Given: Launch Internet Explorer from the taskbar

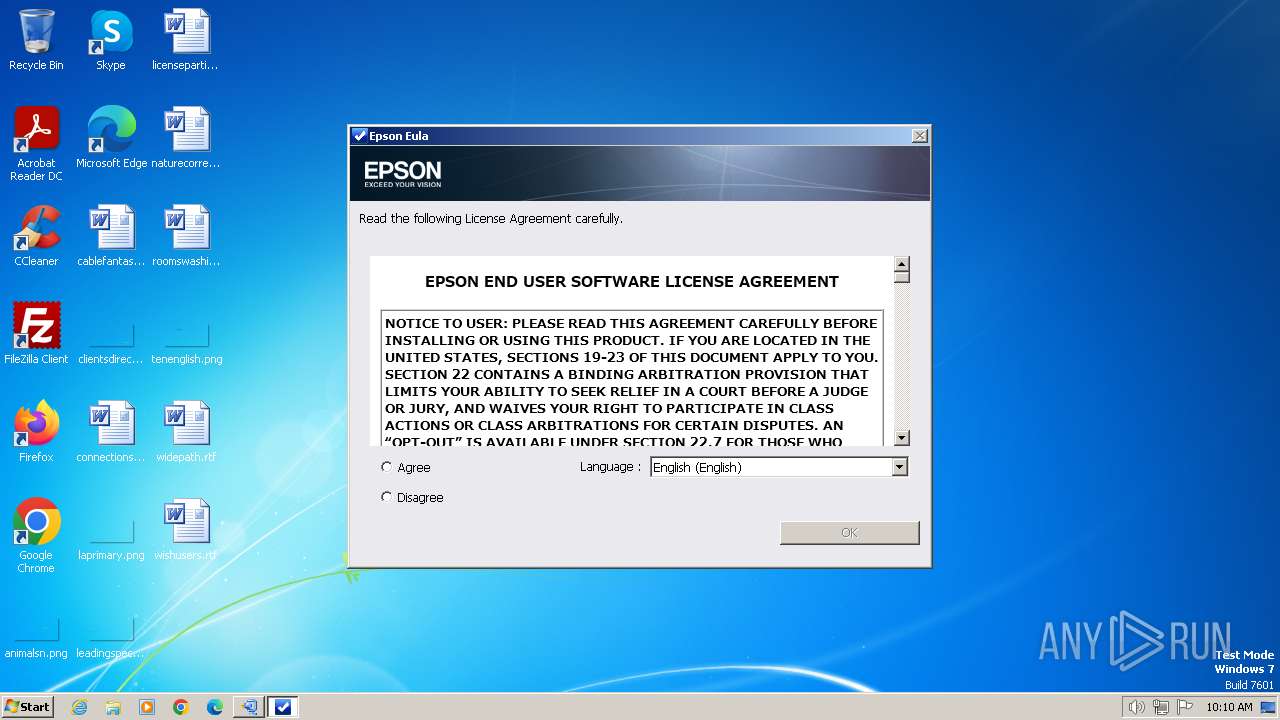Looking at the screenshot, I should click(x=79, y=707).
